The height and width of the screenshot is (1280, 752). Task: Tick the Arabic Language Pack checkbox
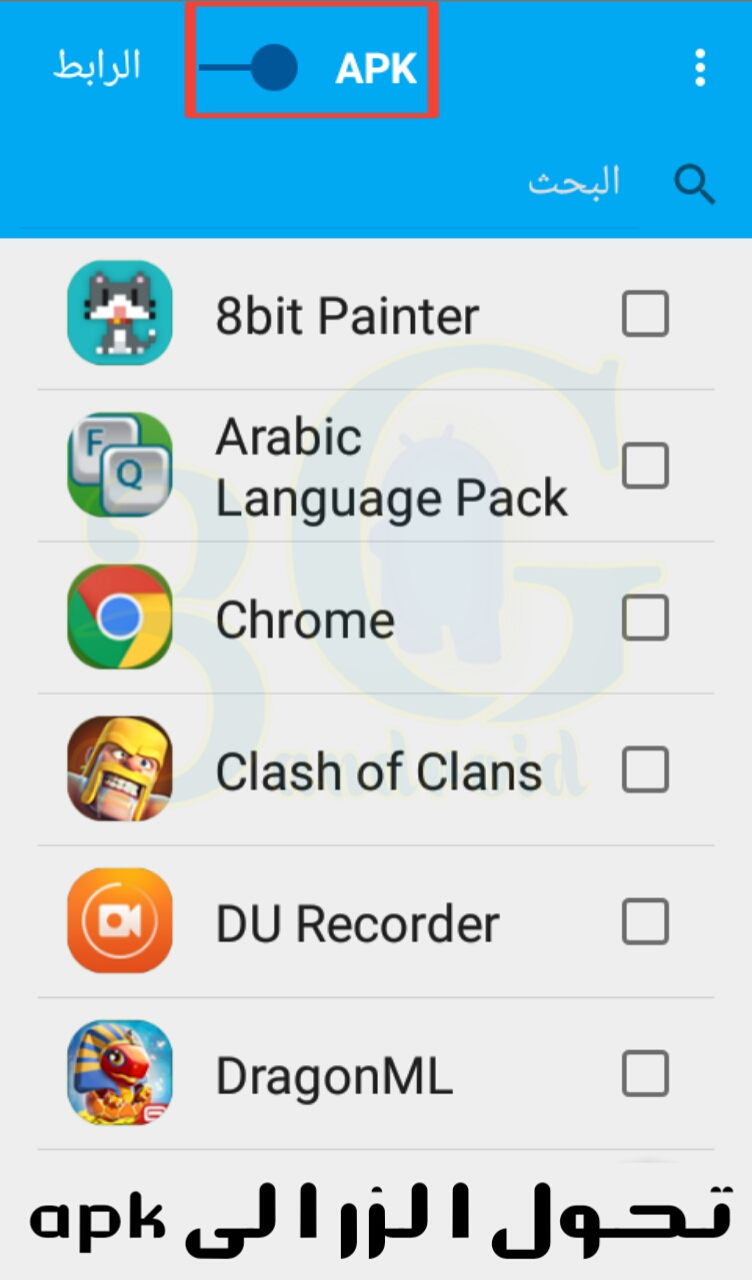pyautogui.click(x=645, y=465)
